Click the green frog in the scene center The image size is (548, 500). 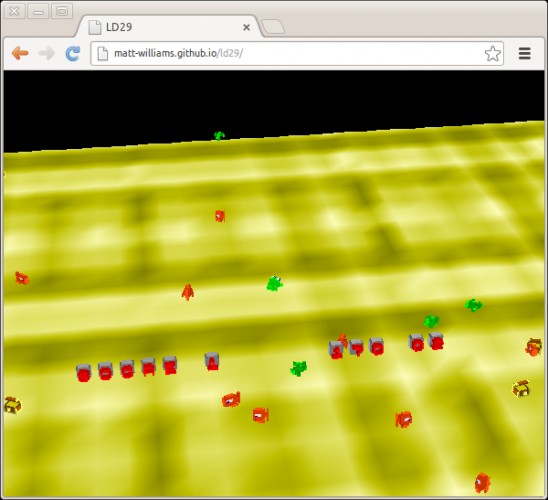tap(275, 283)
